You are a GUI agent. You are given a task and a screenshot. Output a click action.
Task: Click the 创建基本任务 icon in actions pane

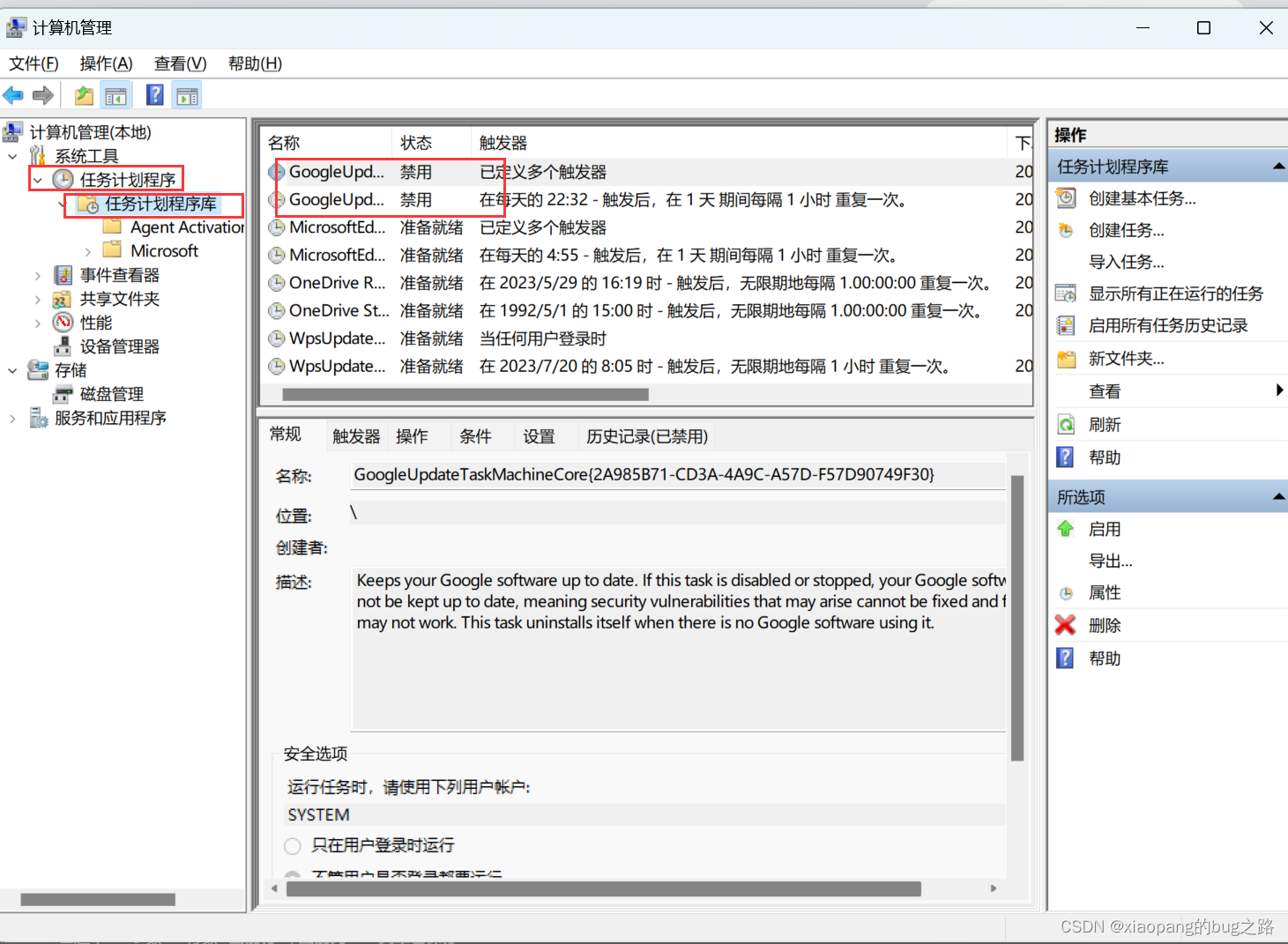coord(1066,198)
